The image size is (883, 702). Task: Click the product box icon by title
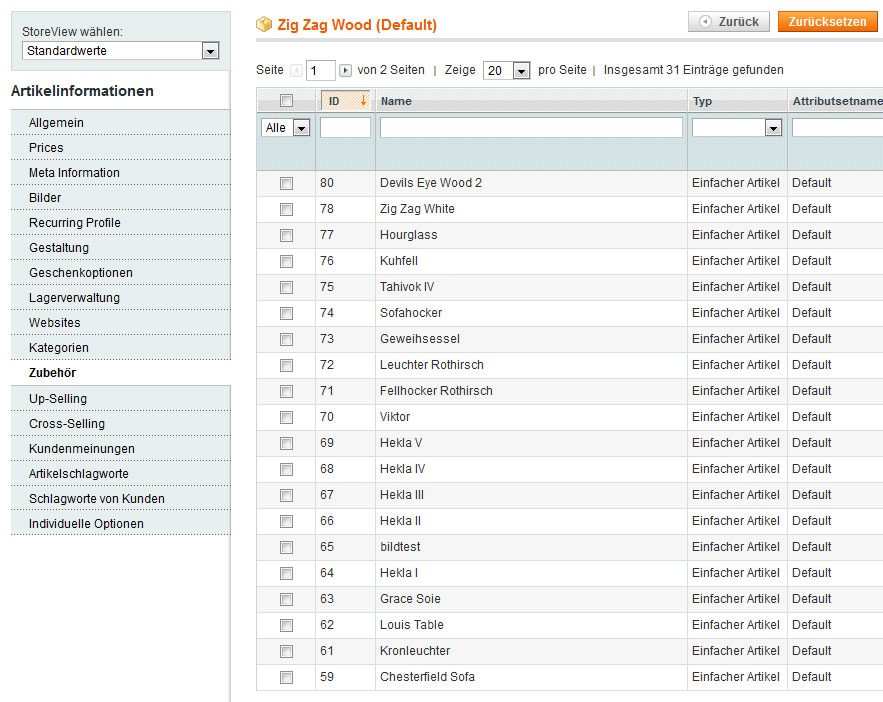tap(264, 24)
